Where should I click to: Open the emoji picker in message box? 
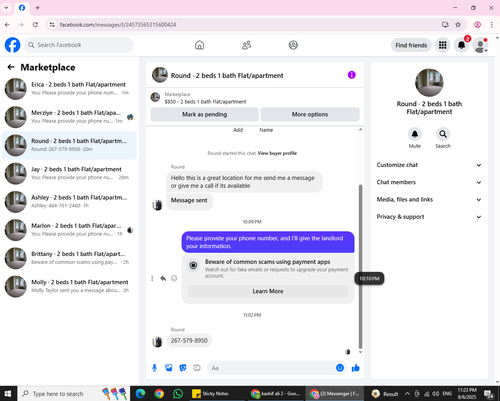340,368
